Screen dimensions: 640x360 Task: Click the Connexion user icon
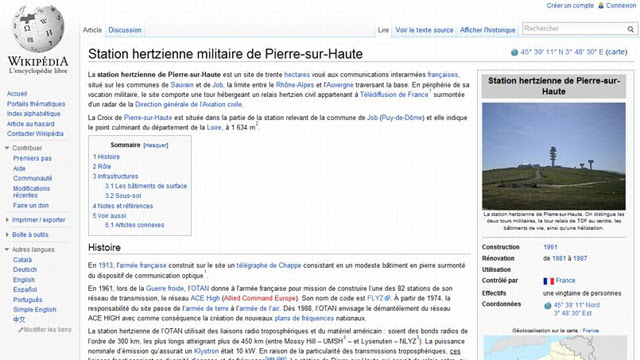(x=601, y=5)
